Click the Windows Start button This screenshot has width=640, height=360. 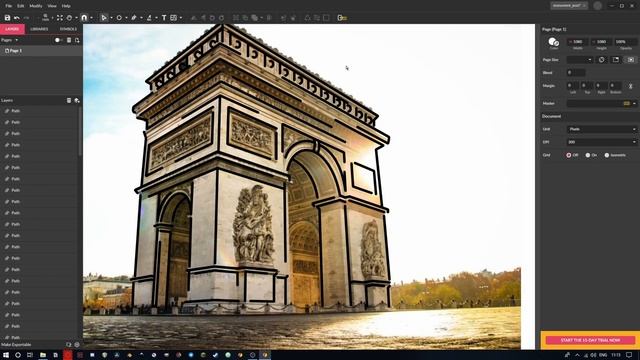pyautogui.click(x=6, y=355)
